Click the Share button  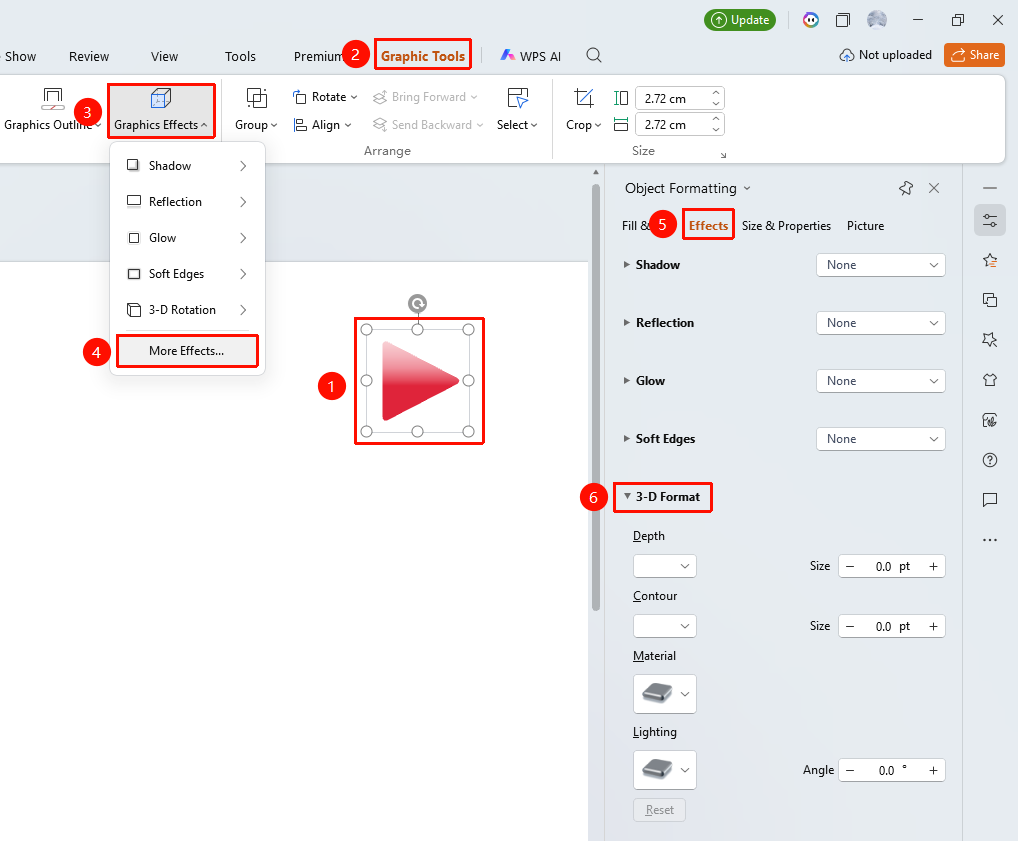(x=975, y=55)
